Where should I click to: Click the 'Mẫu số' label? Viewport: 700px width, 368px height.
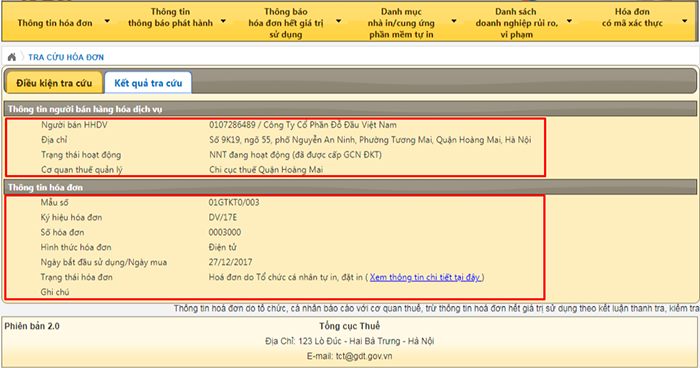54,202
